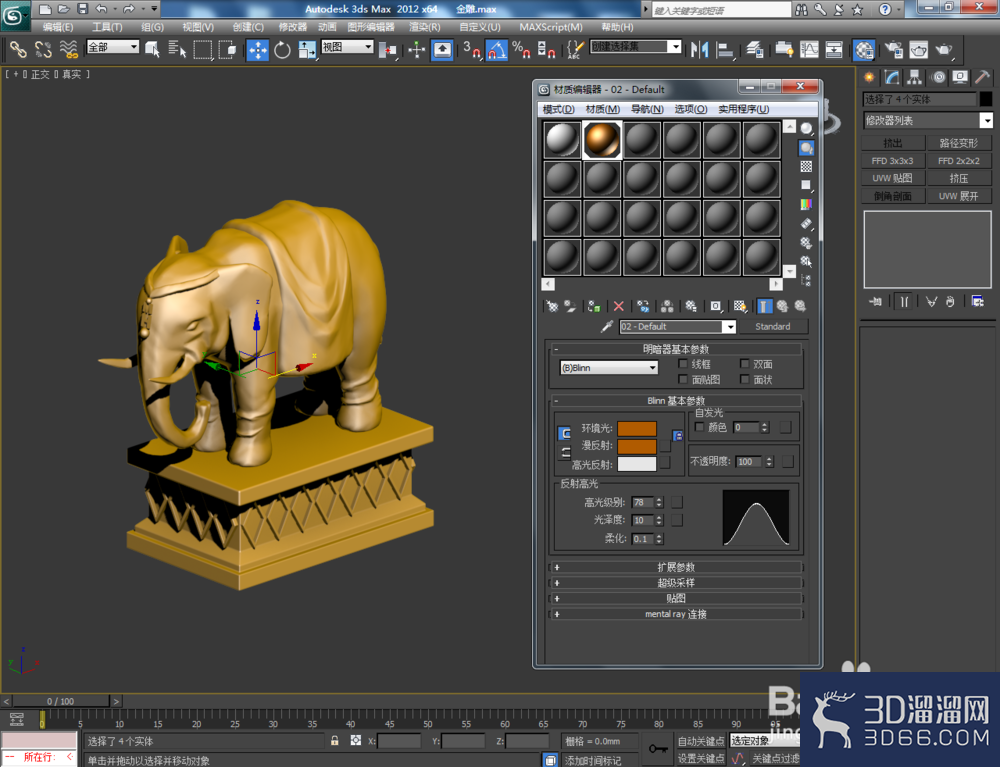The image size is (1000, 767).
Task: Click the Link selection tool
Action: coord(18,50)
